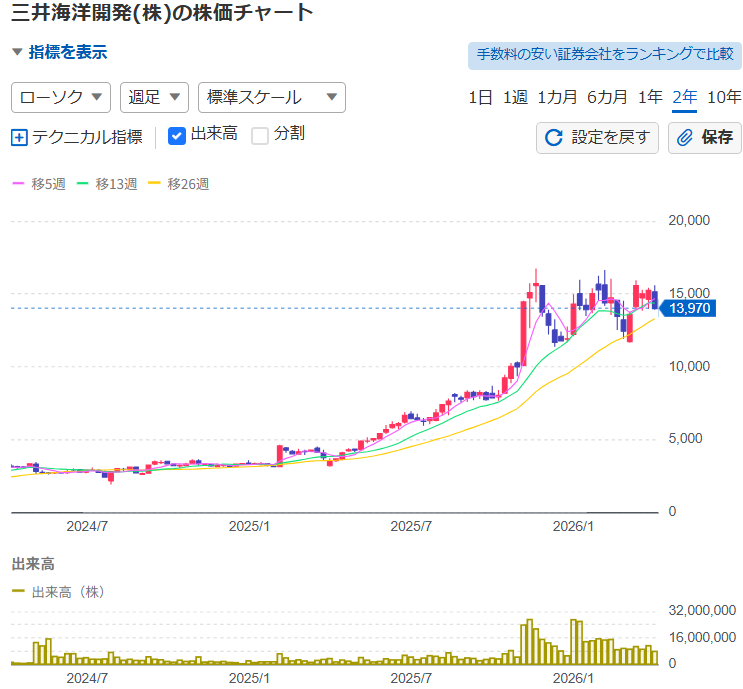This screenshot has width=743, height=689.
Task: Enable the 分割 split checkbox
Action: [x=260, y=135]
